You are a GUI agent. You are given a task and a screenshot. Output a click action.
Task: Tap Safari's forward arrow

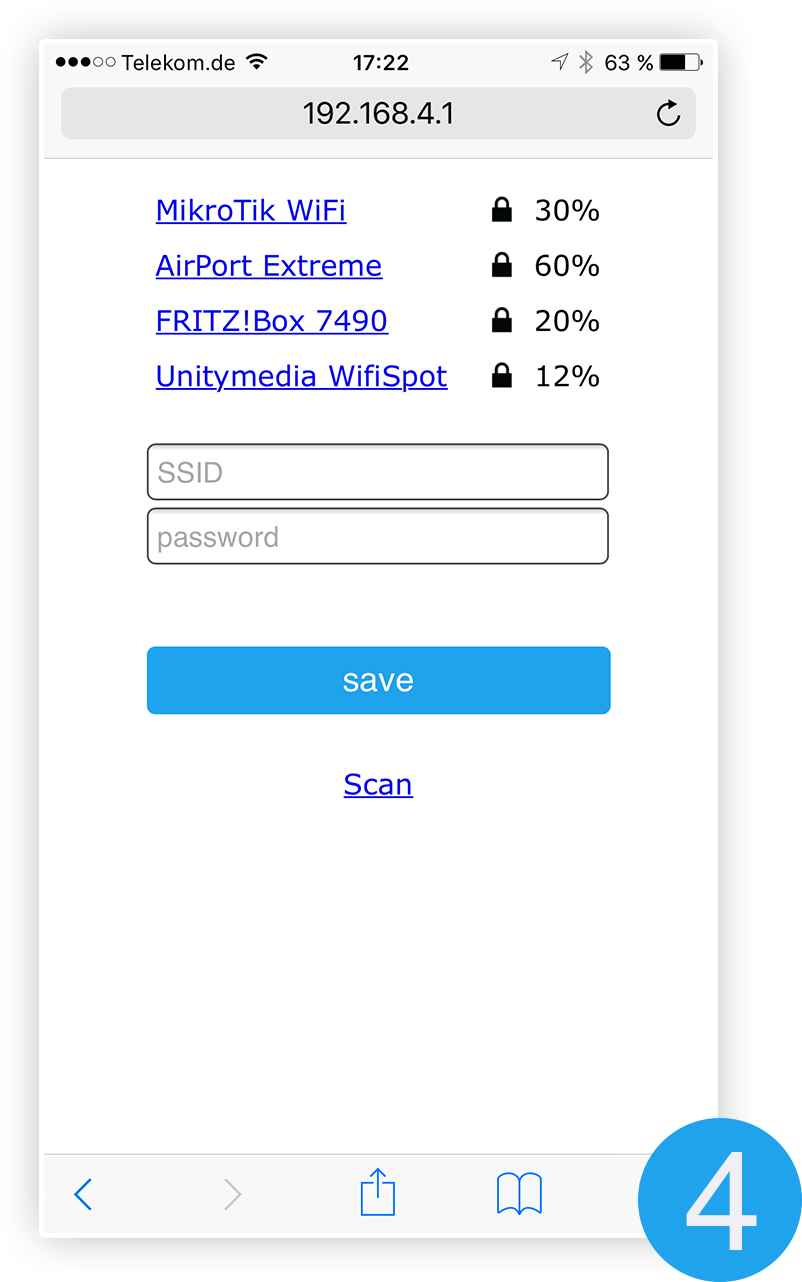click(x=232, y=1194)
